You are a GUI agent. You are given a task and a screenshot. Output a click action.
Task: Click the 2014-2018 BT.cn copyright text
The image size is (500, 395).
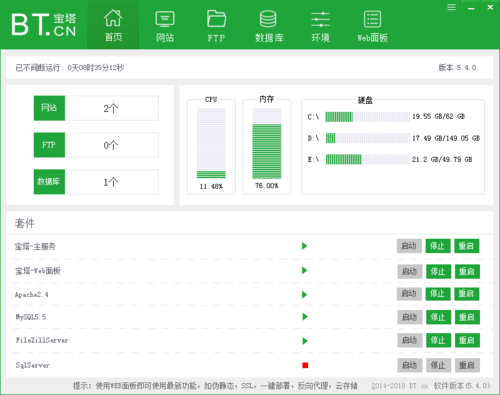tap(400, 386)
